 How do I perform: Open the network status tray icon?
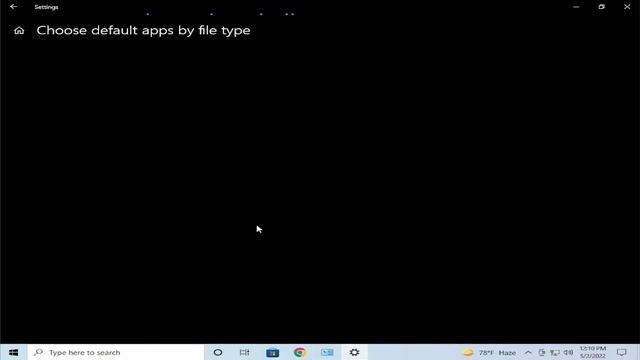[555, 352]
